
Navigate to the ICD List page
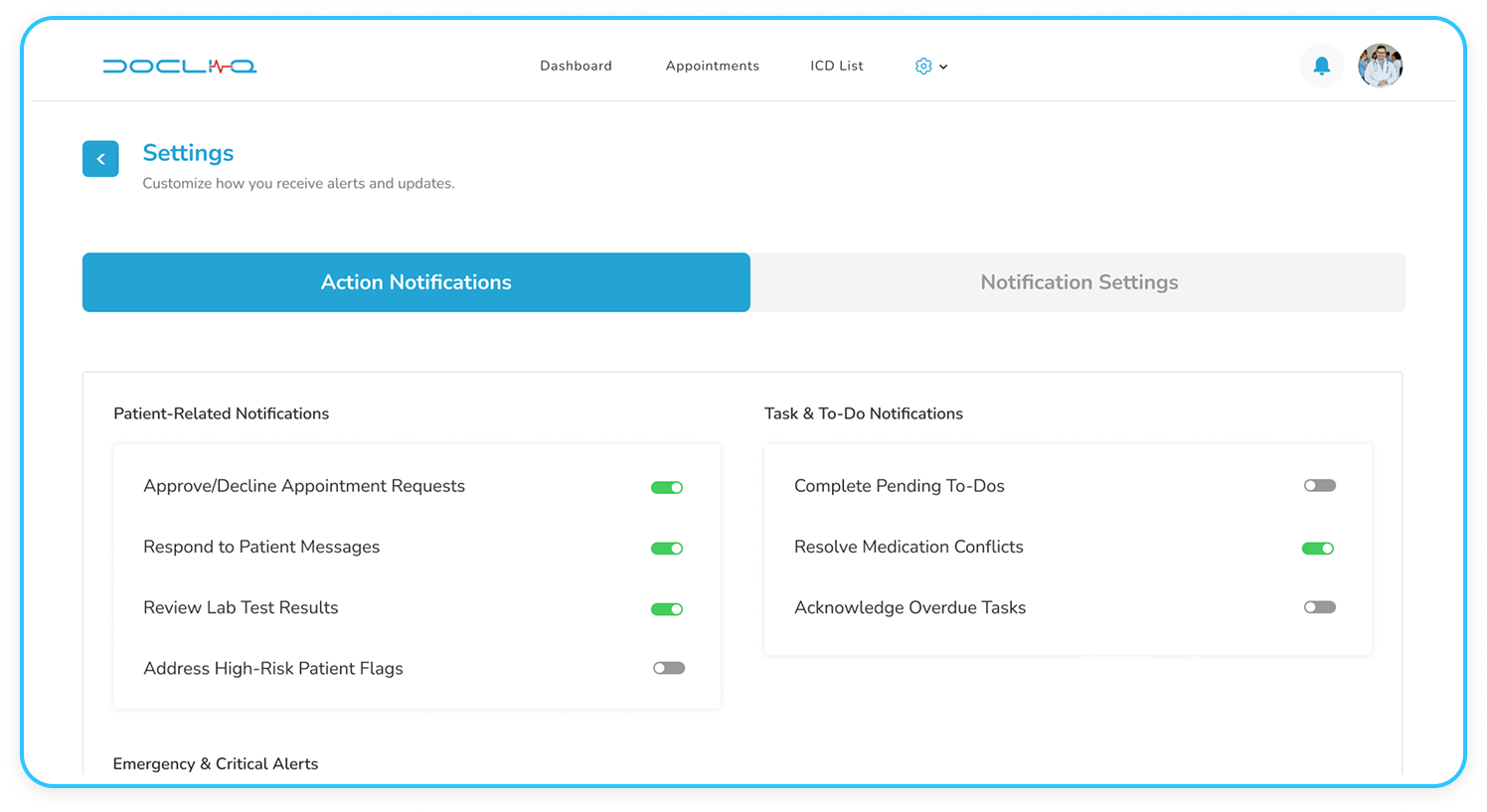836,66
